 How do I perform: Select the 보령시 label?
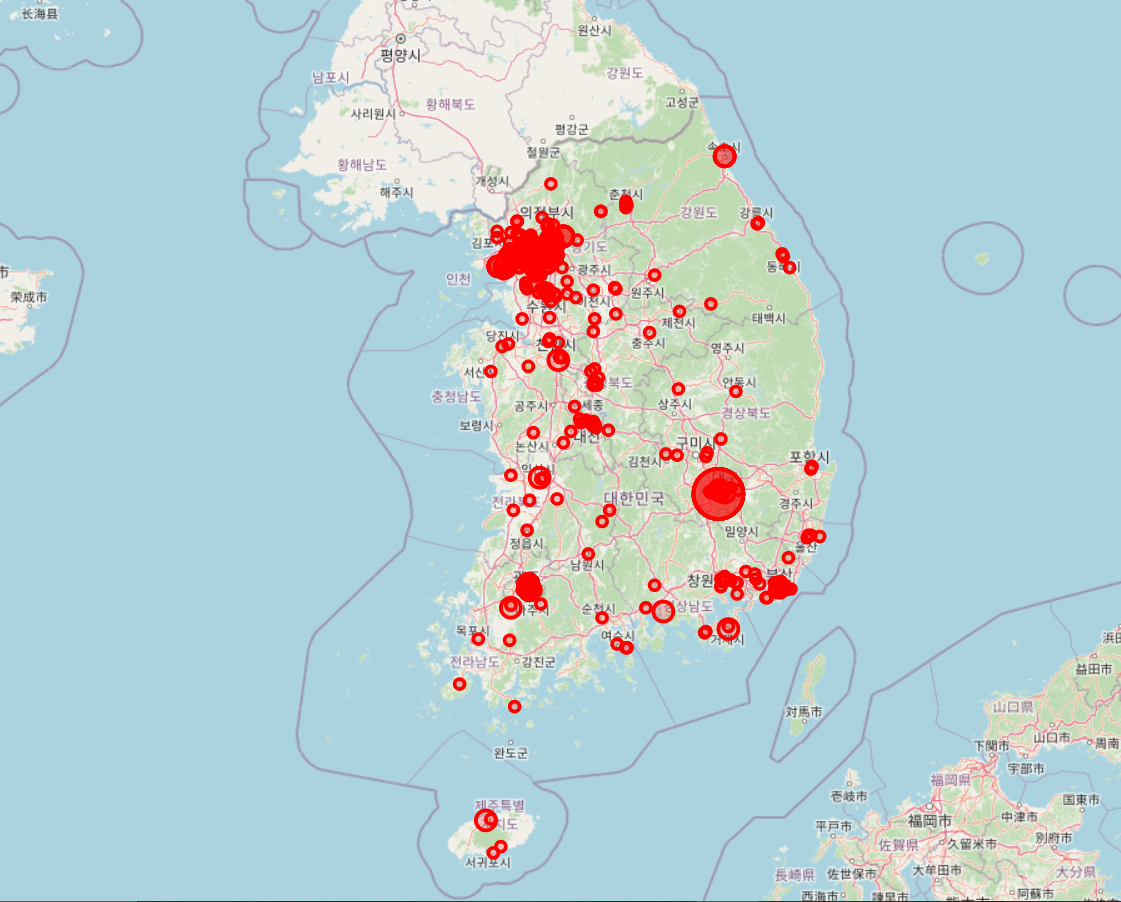pos(476,425)
